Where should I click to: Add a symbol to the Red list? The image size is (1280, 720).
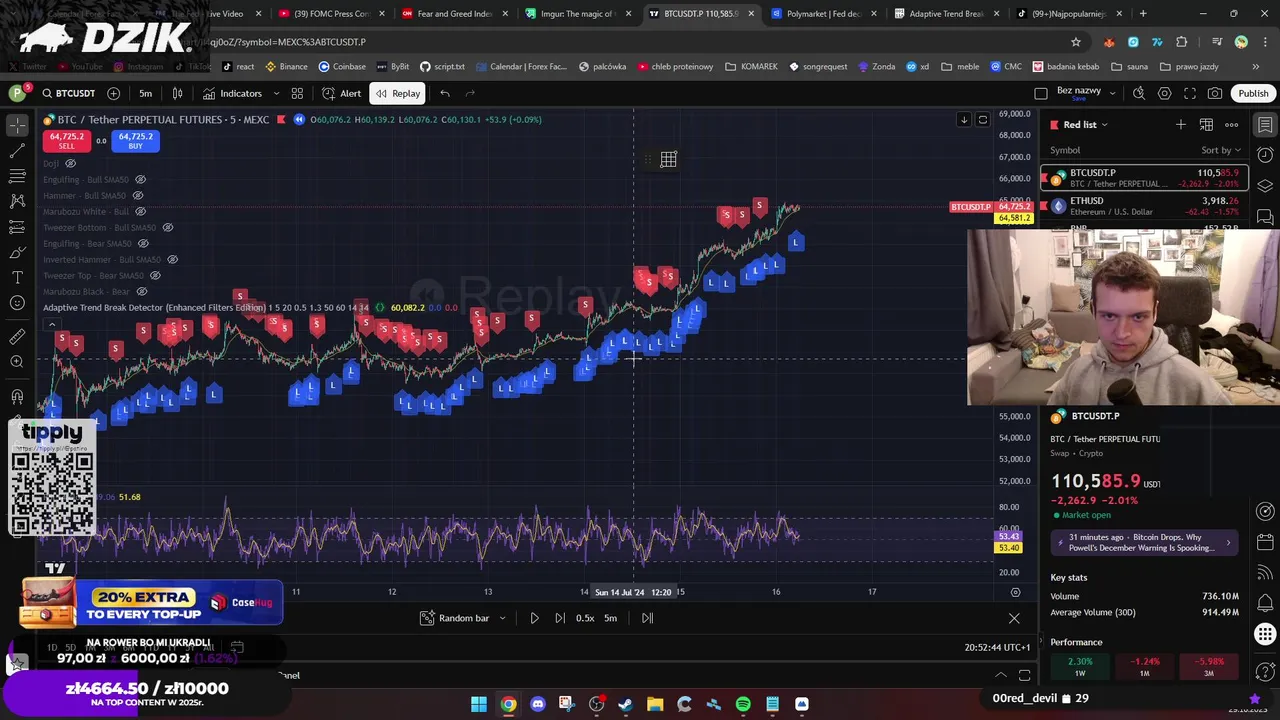pos(1181,124)
